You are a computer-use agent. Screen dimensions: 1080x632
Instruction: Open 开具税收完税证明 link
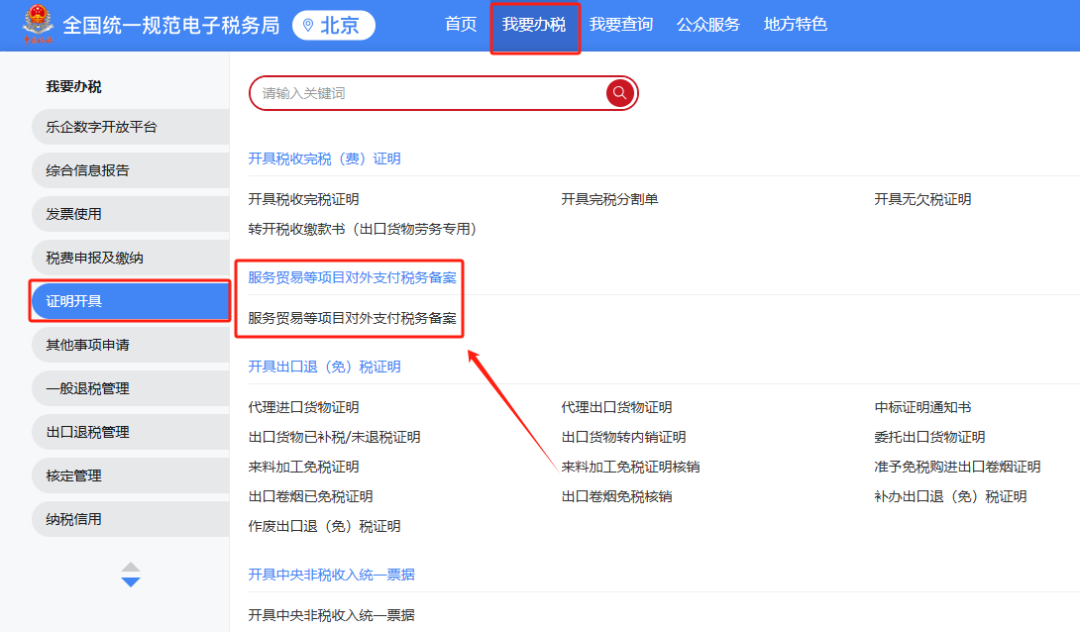coord(303,199)
